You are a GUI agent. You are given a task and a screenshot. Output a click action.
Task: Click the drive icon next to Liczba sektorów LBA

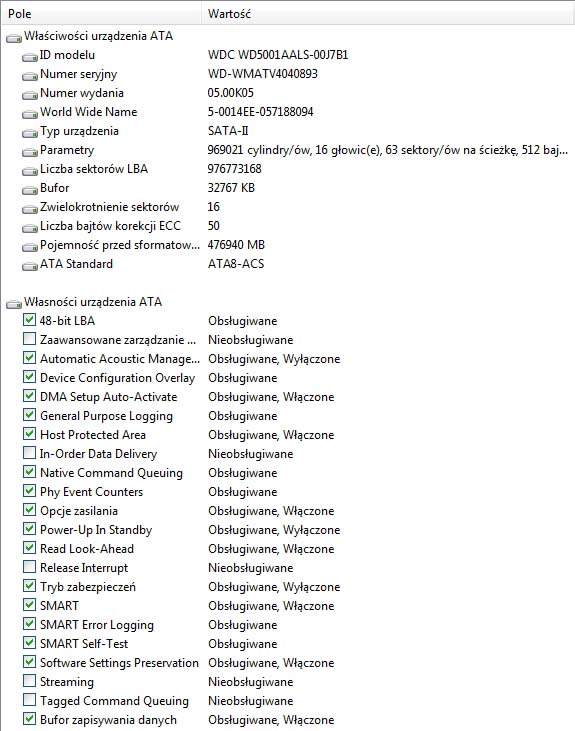click(x=30, y=171)
